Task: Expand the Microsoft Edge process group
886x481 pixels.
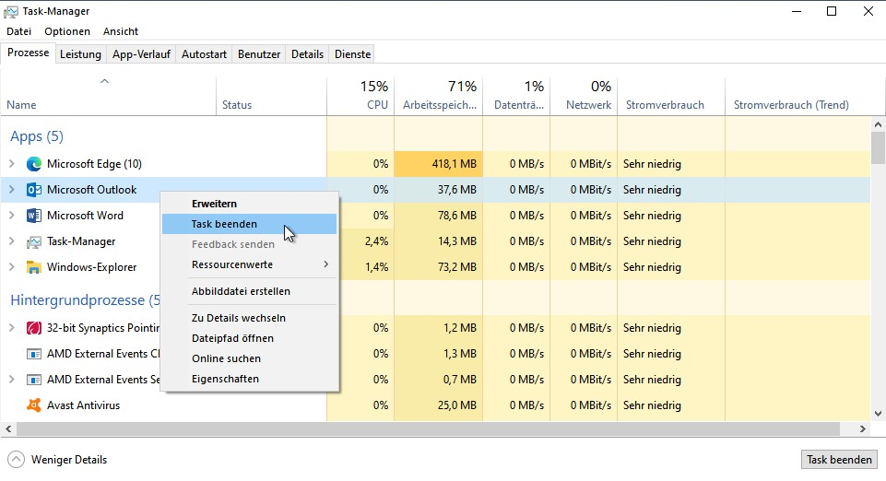Action: click(11, 164)
